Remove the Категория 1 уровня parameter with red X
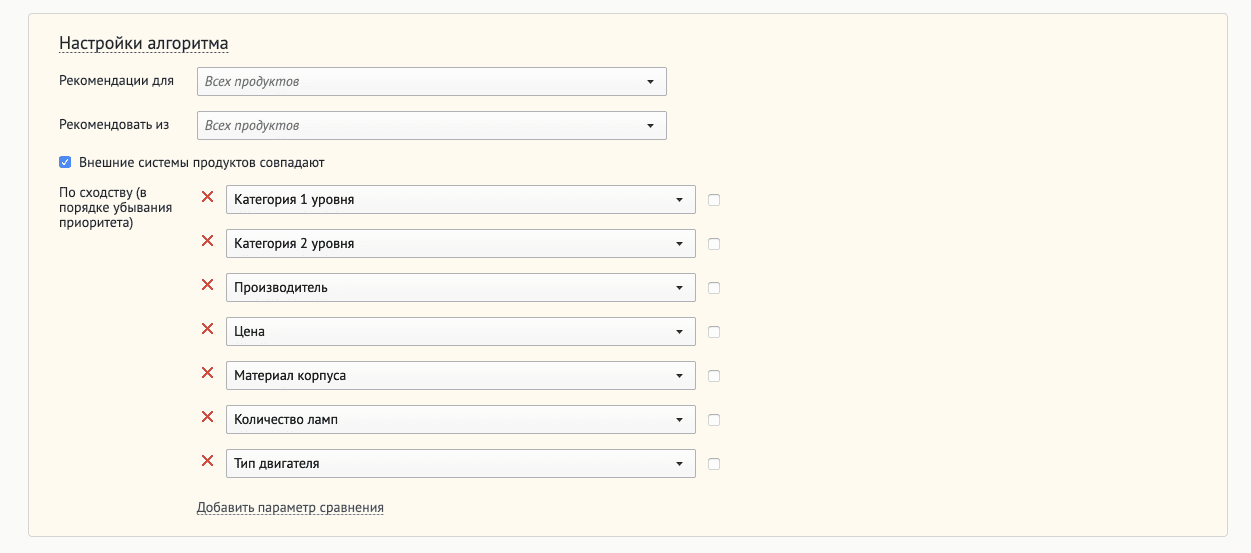The width and height of the screenshot is (1251, 553). tap(208, 197)
